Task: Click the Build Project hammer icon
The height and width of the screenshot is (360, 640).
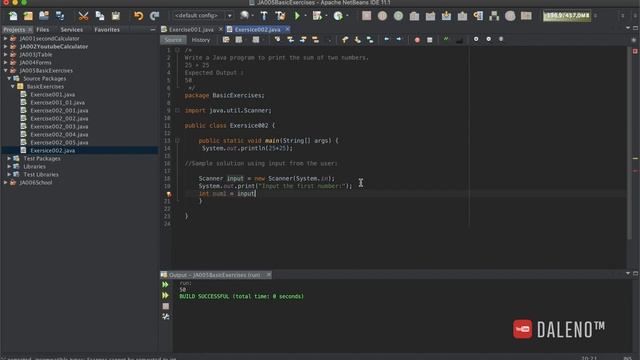Action: [x=264, y=16]
